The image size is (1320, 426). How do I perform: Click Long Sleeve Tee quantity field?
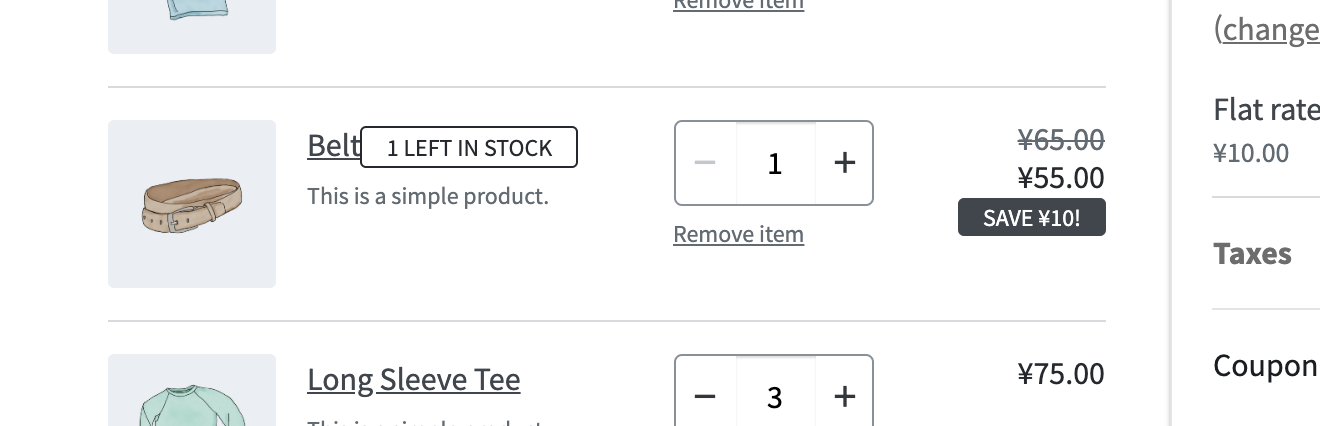pos(775,397)
